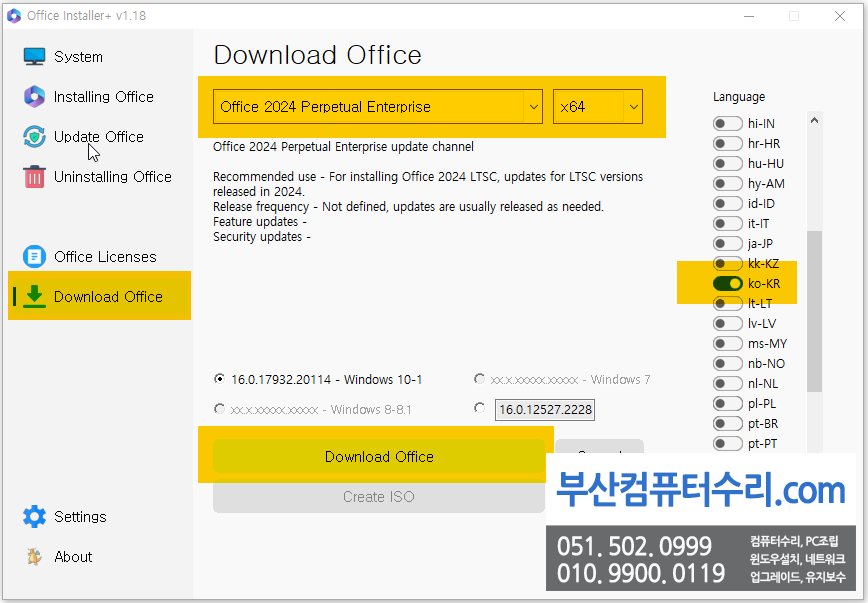Screen dimensions: 868x603
Task: Enable the hr-HR language toggle
Action: 727,143
